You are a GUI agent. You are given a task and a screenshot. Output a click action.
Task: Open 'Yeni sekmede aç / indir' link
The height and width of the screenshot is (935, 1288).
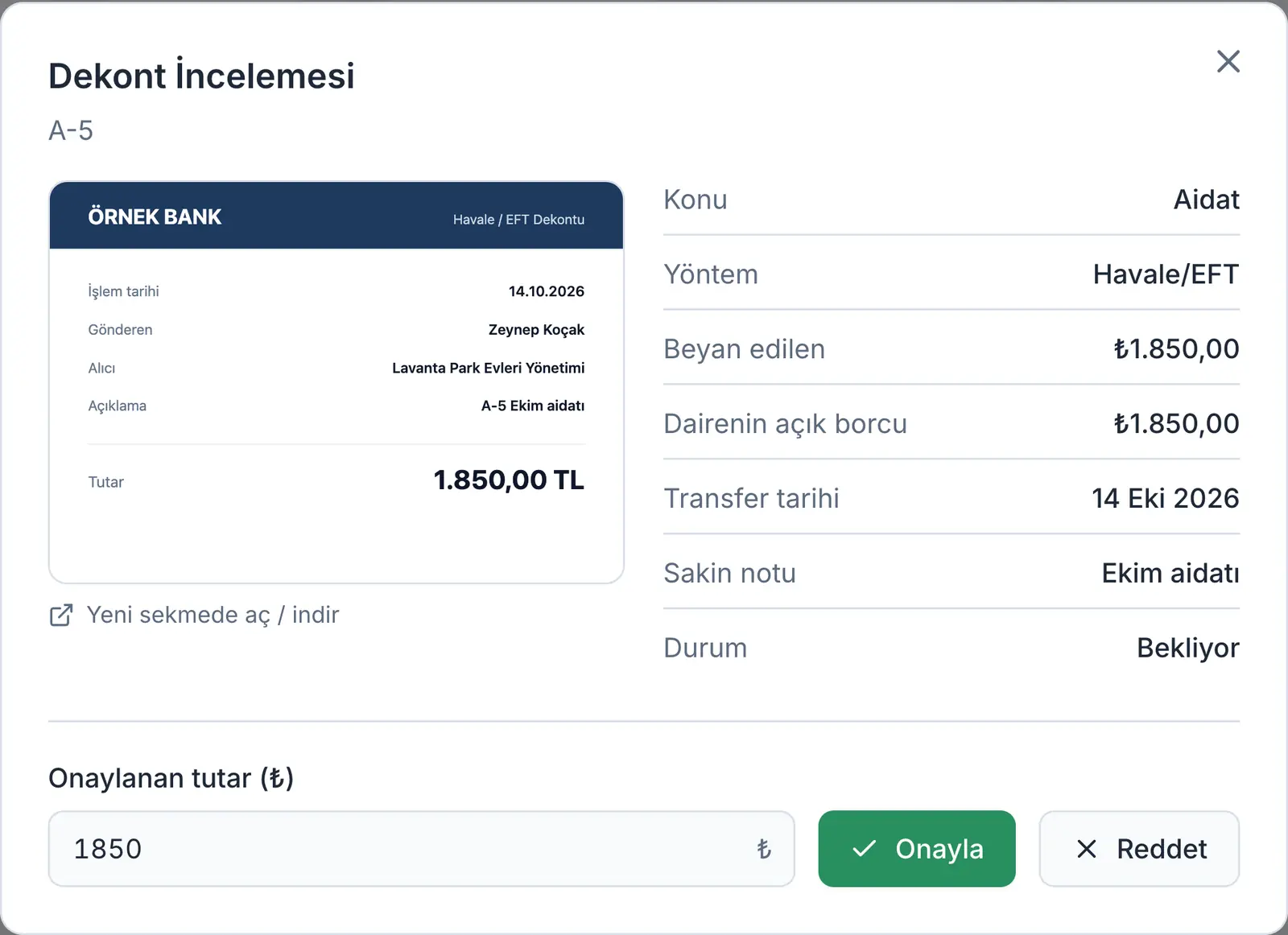click(194, 615)
